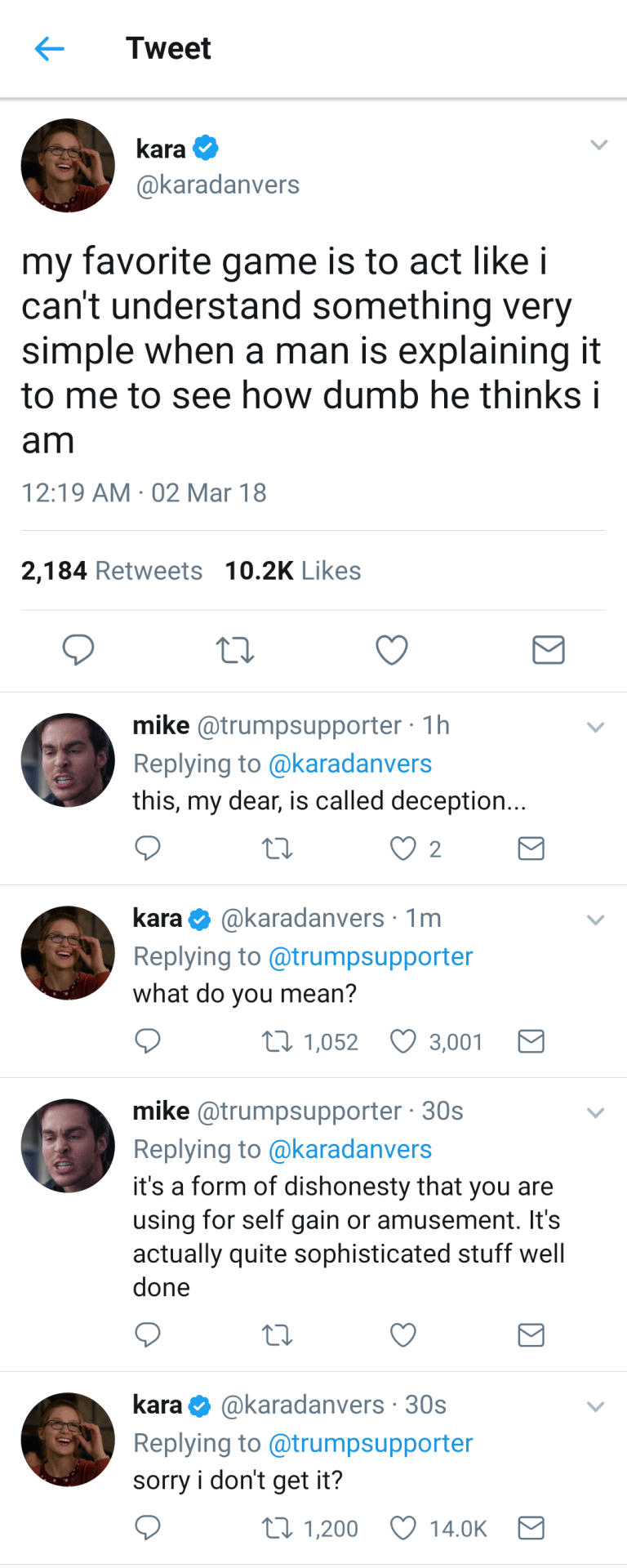Open kara's profile picture on main tweet
Viewport: 627px width, 1568px height.
[68, 166]
